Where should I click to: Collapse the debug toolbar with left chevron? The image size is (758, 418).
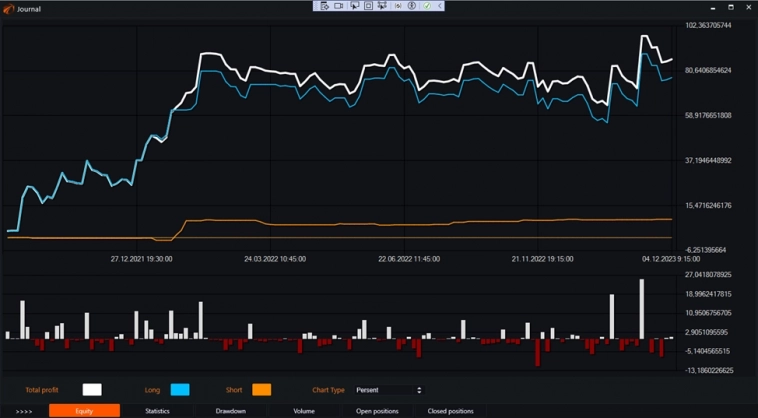tap(440, 6)
